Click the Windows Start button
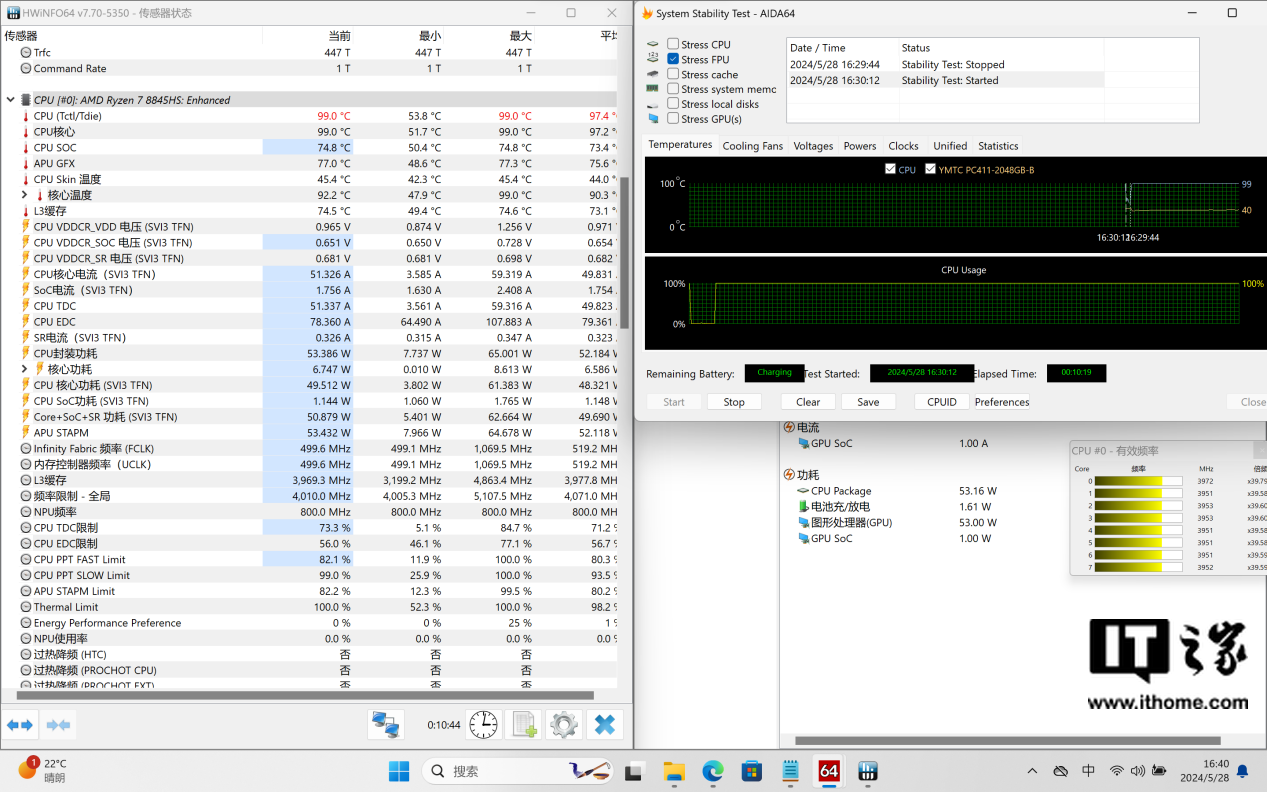1267x792 pixels. coord(398,771)
